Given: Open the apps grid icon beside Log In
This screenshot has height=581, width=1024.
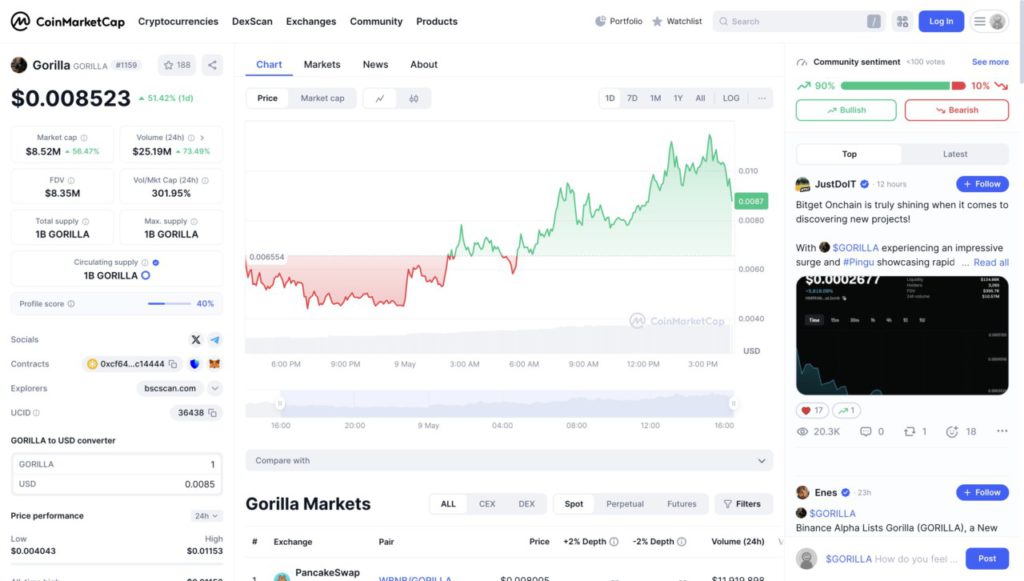Looking at the screenshot, I should click(x=902, y=21).
